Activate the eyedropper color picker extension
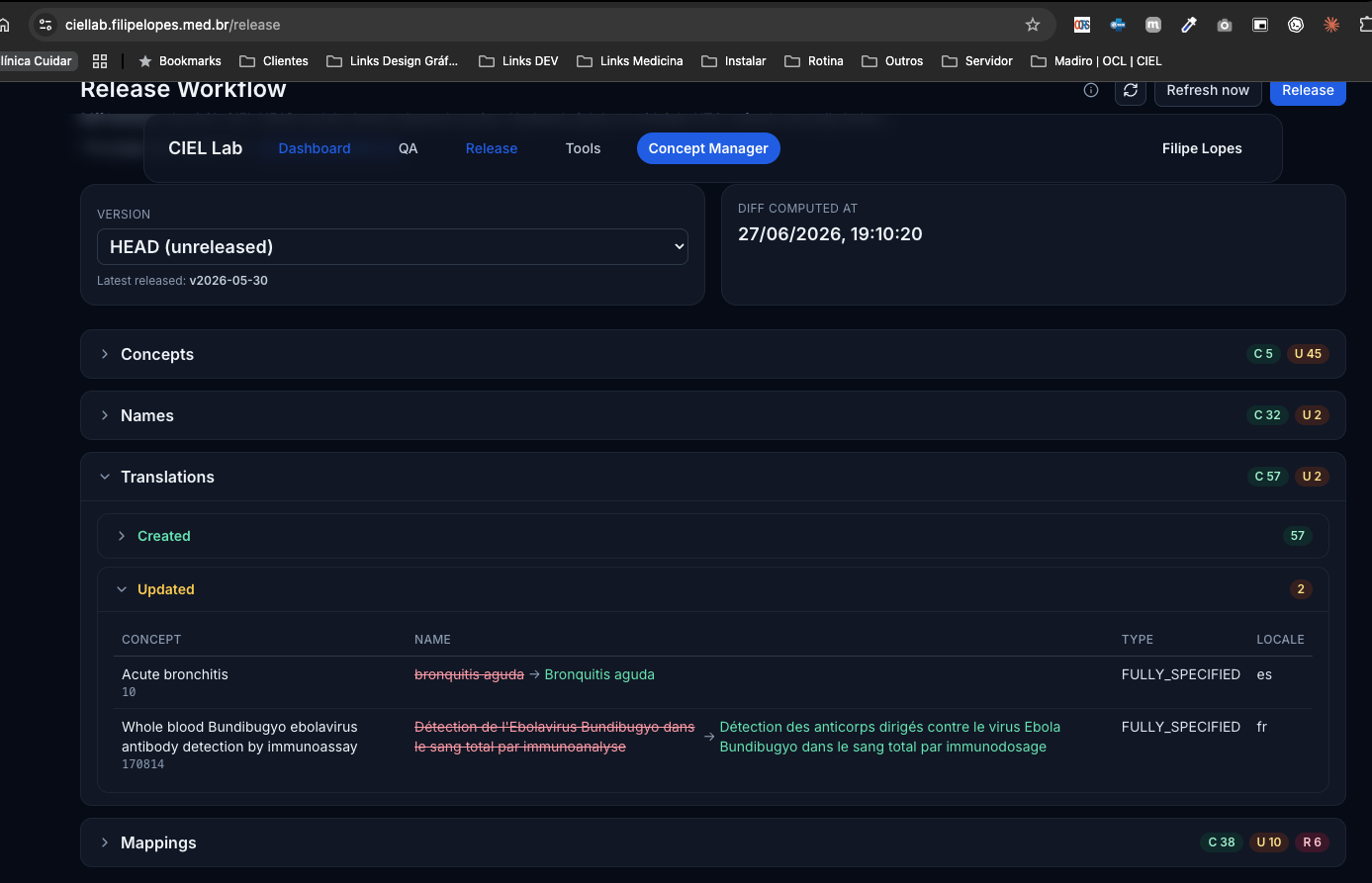Viewport: 1372px width, 883px height. [x=1189, y=25]
